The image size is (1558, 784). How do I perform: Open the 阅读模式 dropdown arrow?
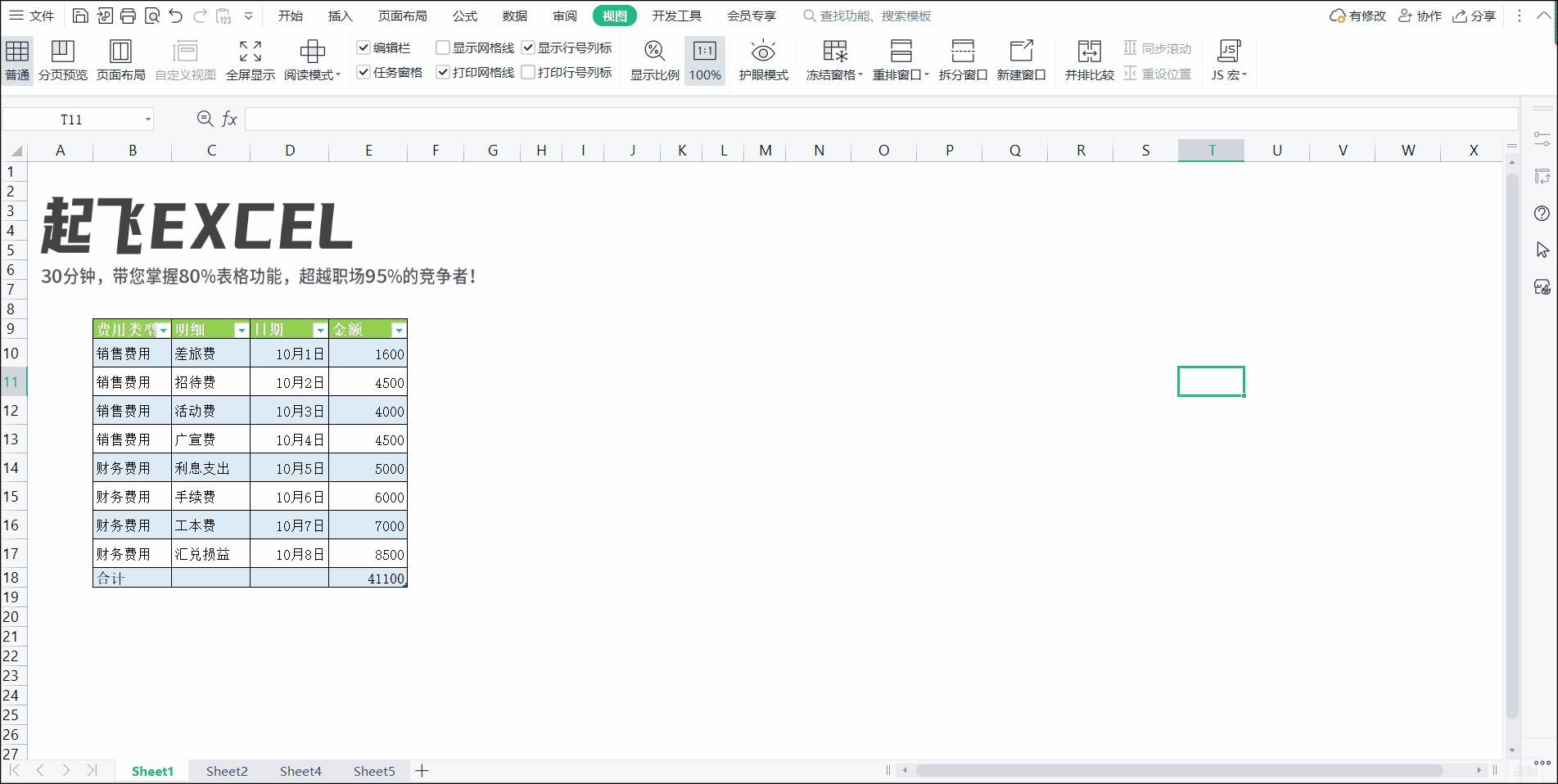tap(338, 74)
